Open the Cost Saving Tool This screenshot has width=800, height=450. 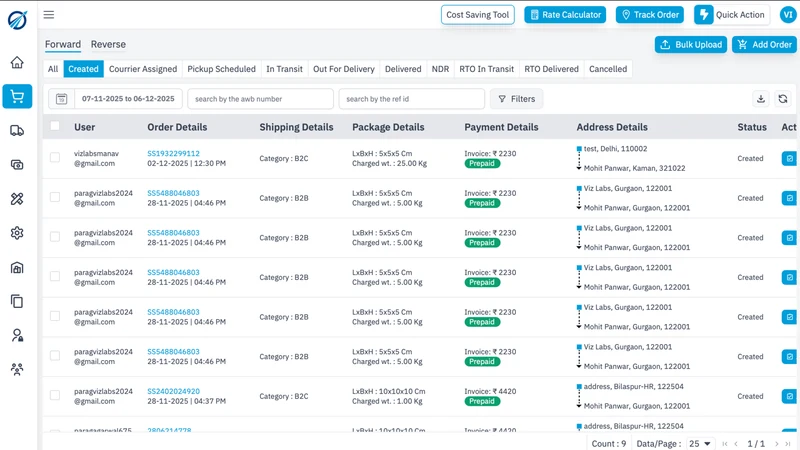[x=478, y=15]
